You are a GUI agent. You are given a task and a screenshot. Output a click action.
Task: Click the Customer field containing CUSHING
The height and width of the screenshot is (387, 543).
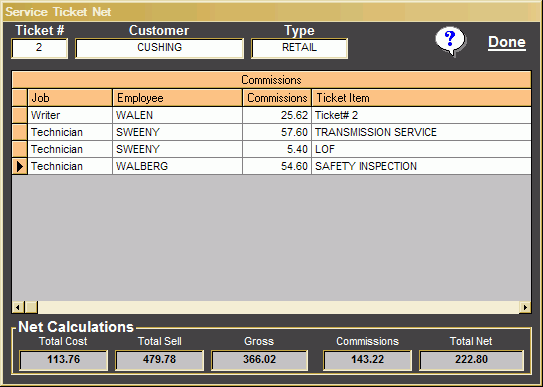pyautogui.click(x=159, y=48)
